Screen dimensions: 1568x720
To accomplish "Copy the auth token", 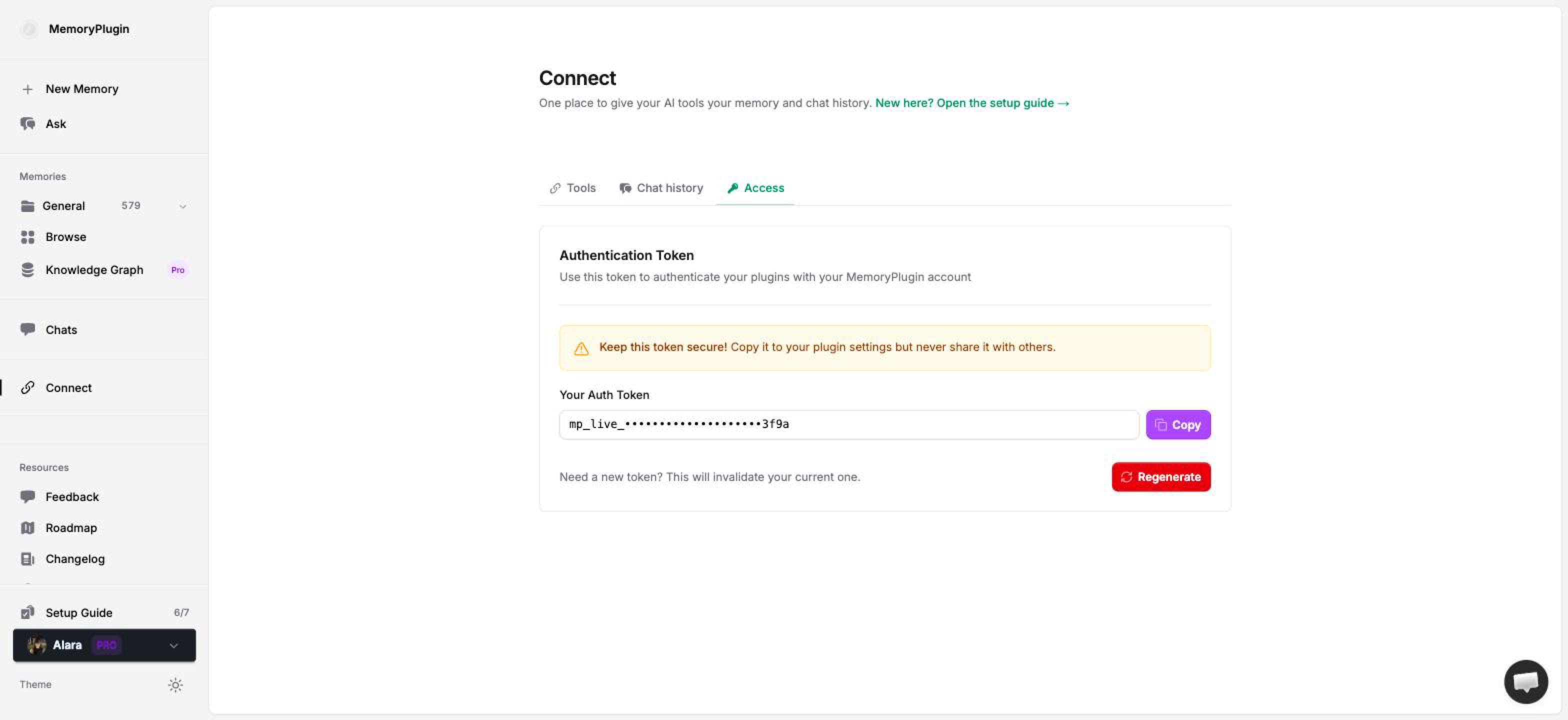I will click(x=1178, y=425).
